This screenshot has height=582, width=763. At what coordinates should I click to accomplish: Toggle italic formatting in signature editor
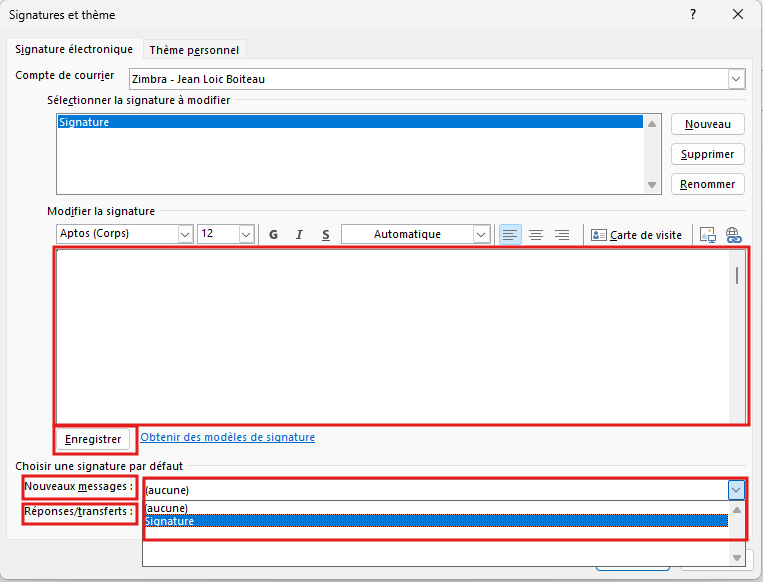pyautogui.click(x=299, y=235)
